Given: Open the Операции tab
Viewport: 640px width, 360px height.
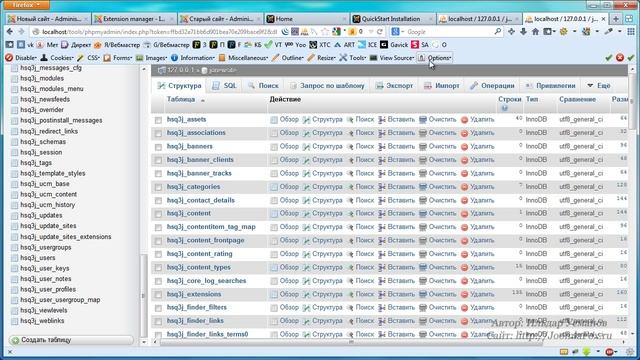Looking at the screenshot, I should click(492, 86).
